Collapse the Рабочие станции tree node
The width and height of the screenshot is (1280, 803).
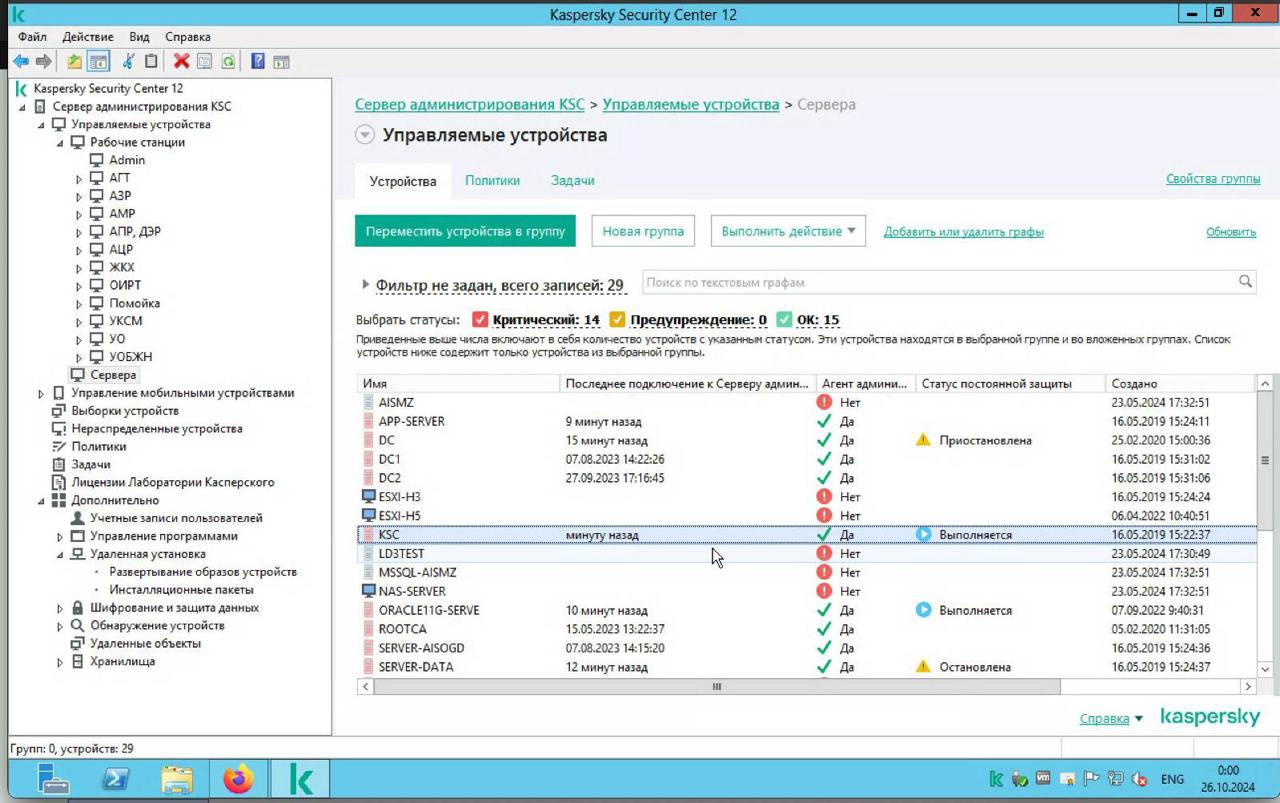[60, 142]
